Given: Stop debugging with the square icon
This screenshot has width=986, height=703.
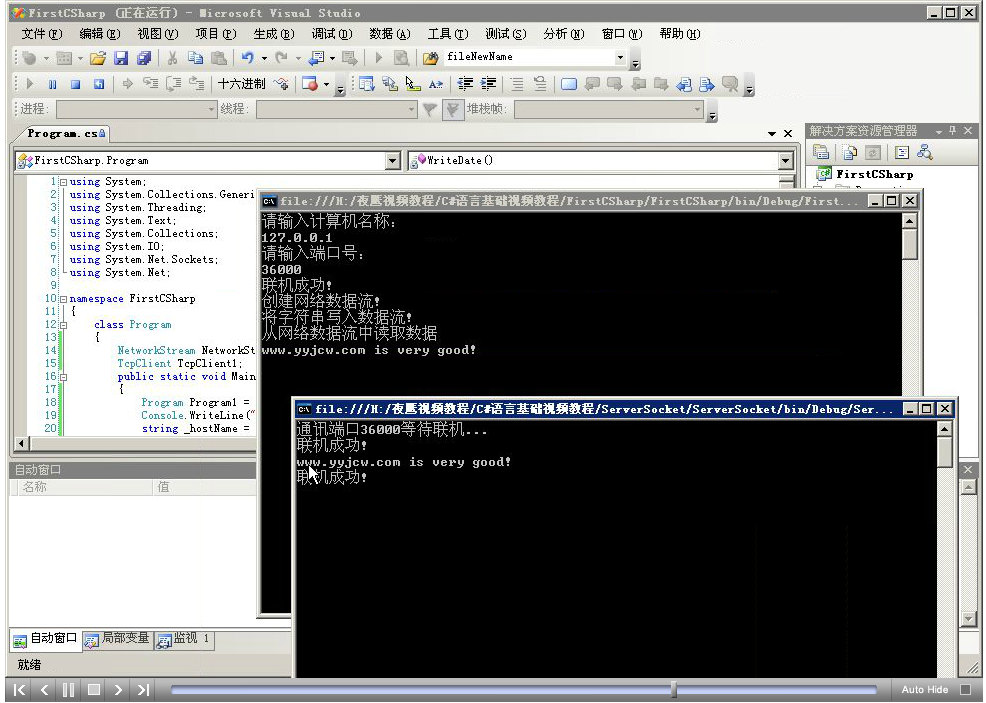Looking at the screenshot, I should pos(75,84).
